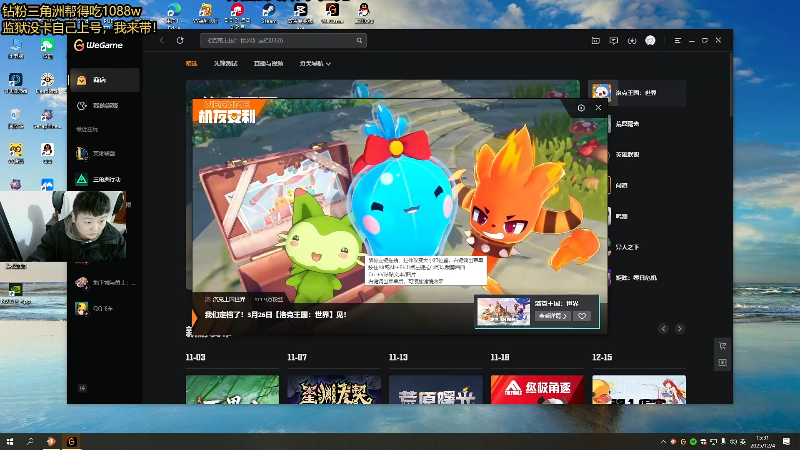
Task: Show next carousel item
Action: click(680, 329)
